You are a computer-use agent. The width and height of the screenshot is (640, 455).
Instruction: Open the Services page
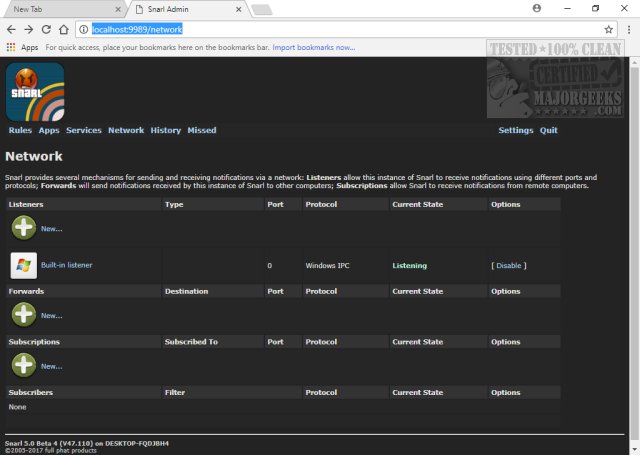[x=84, y=130]
